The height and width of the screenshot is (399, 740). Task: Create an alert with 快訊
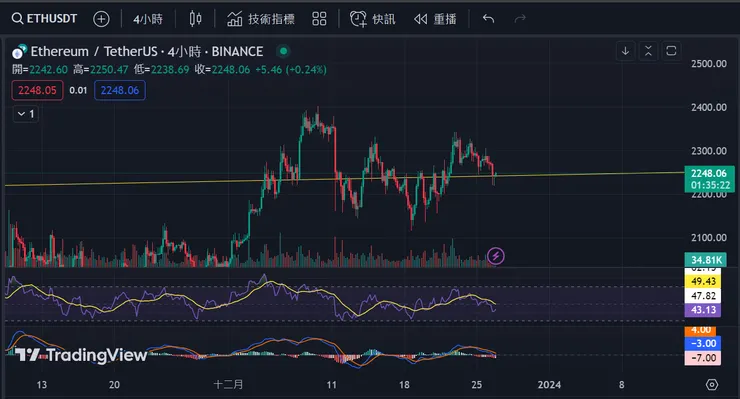(372, 19)
